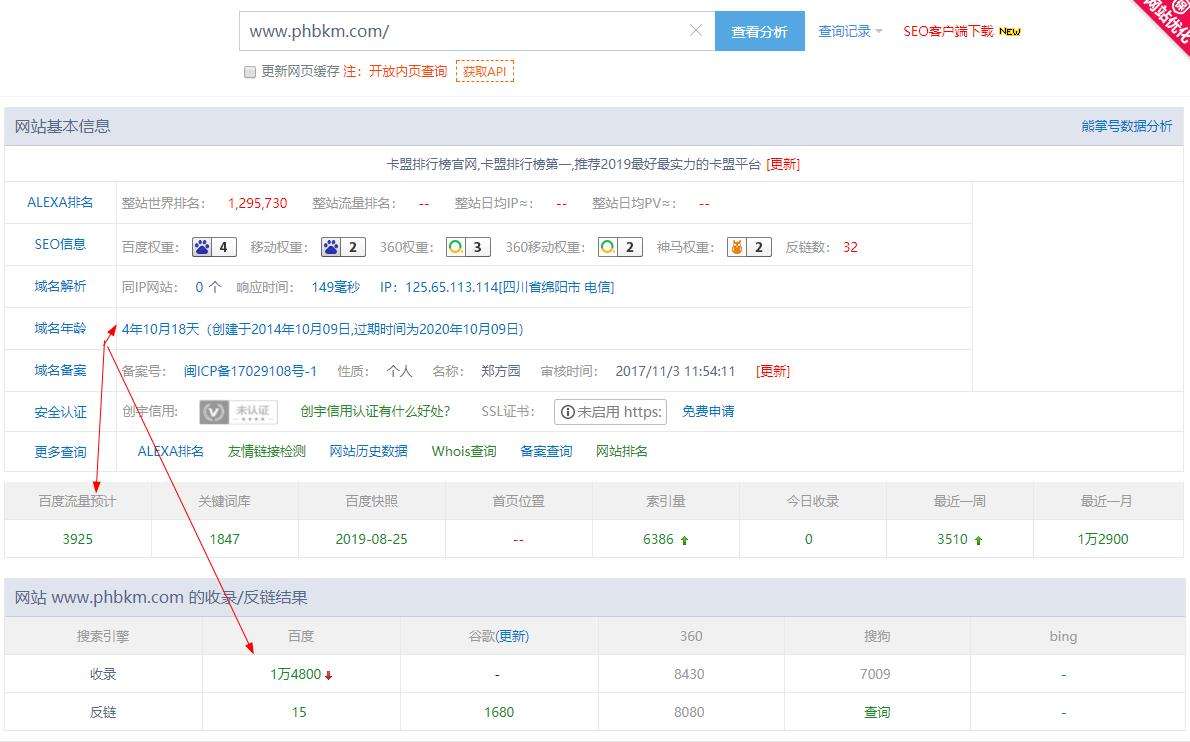Click the ICP number 闽ICP备17029108号-1
1190x742 pixels.
click(x=250, y=371)
